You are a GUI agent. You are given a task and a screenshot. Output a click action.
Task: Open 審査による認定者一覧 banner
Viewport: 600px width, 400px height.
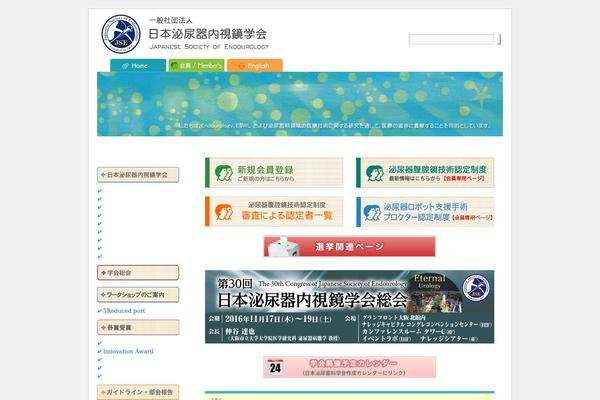click(274, 212)
